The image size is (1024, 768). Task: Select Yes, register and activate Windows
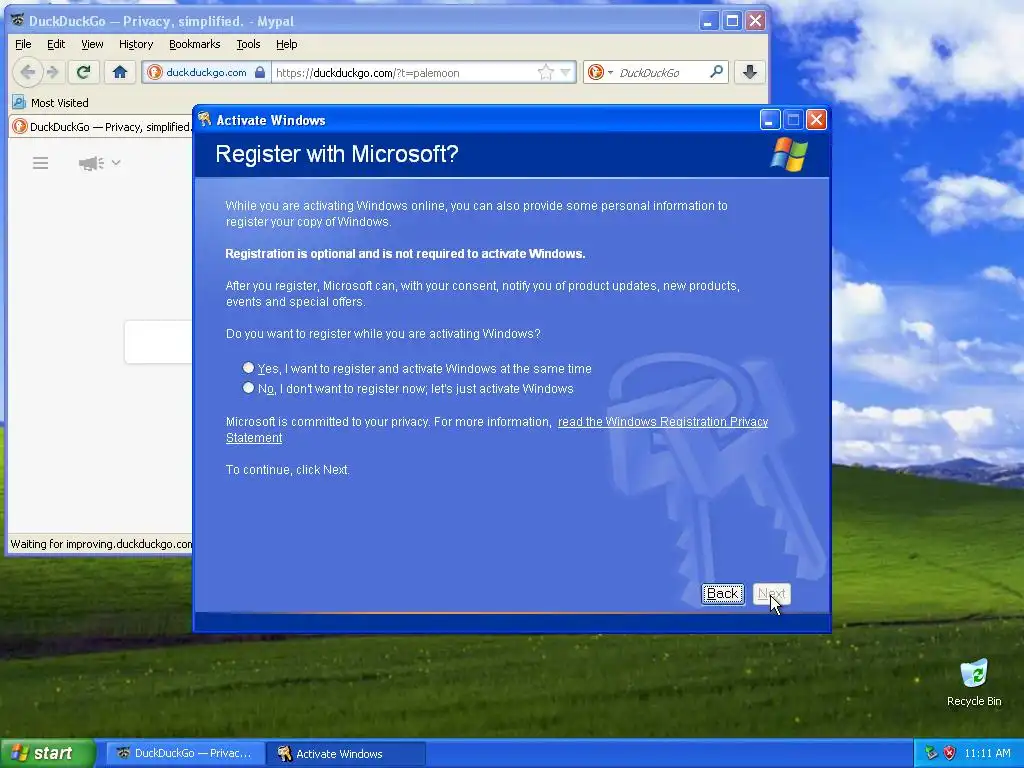248,368
